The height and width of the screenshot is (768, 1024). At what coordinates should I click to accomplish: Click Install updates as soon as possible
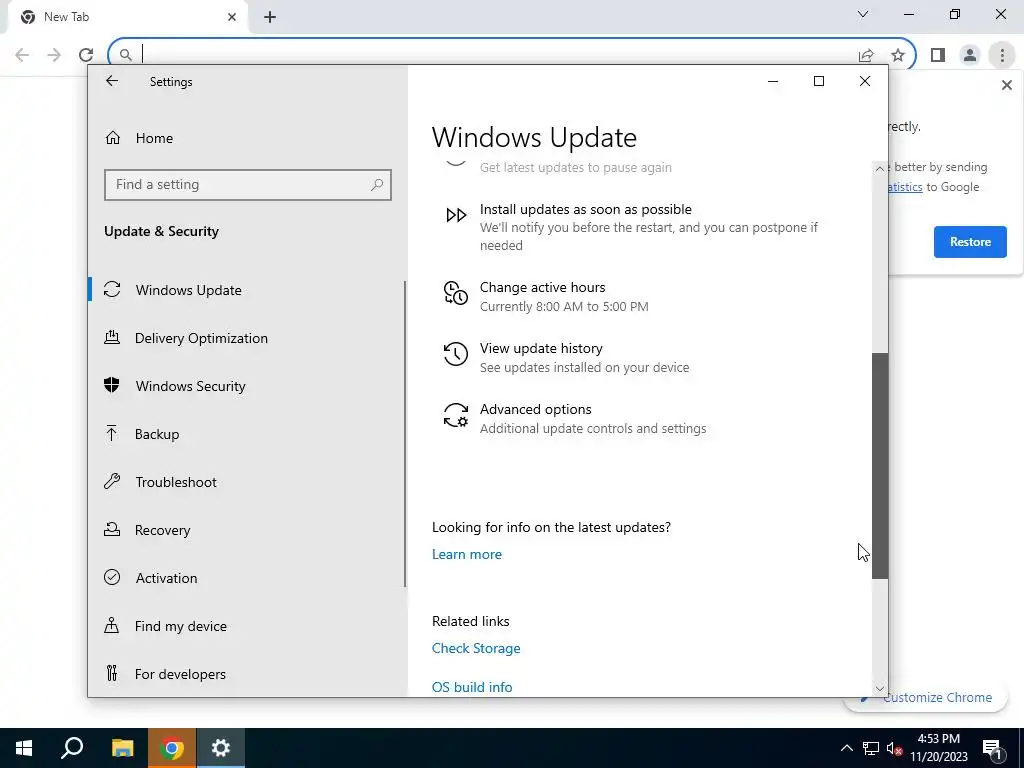click(x=586, y=210)
